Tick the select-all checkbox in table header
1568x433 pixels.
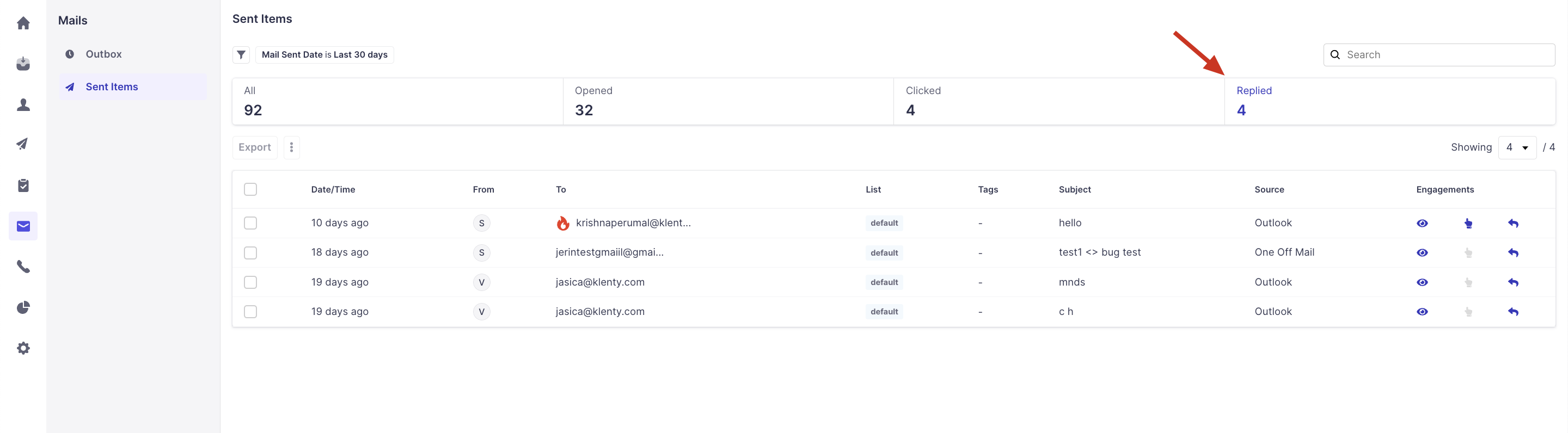pos(250,189)
